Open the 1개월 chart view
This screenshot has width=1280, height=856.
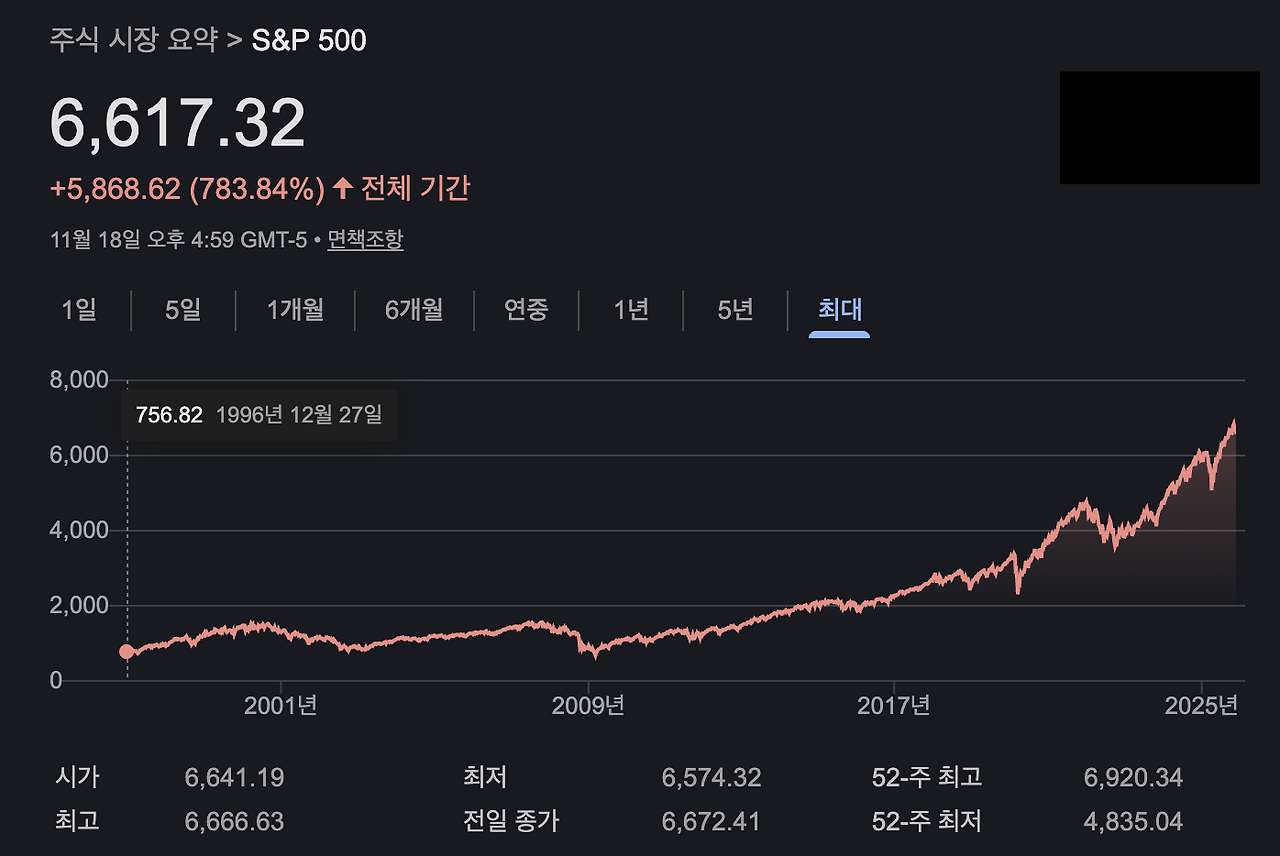pyautogui.click(x=295, y=311)
